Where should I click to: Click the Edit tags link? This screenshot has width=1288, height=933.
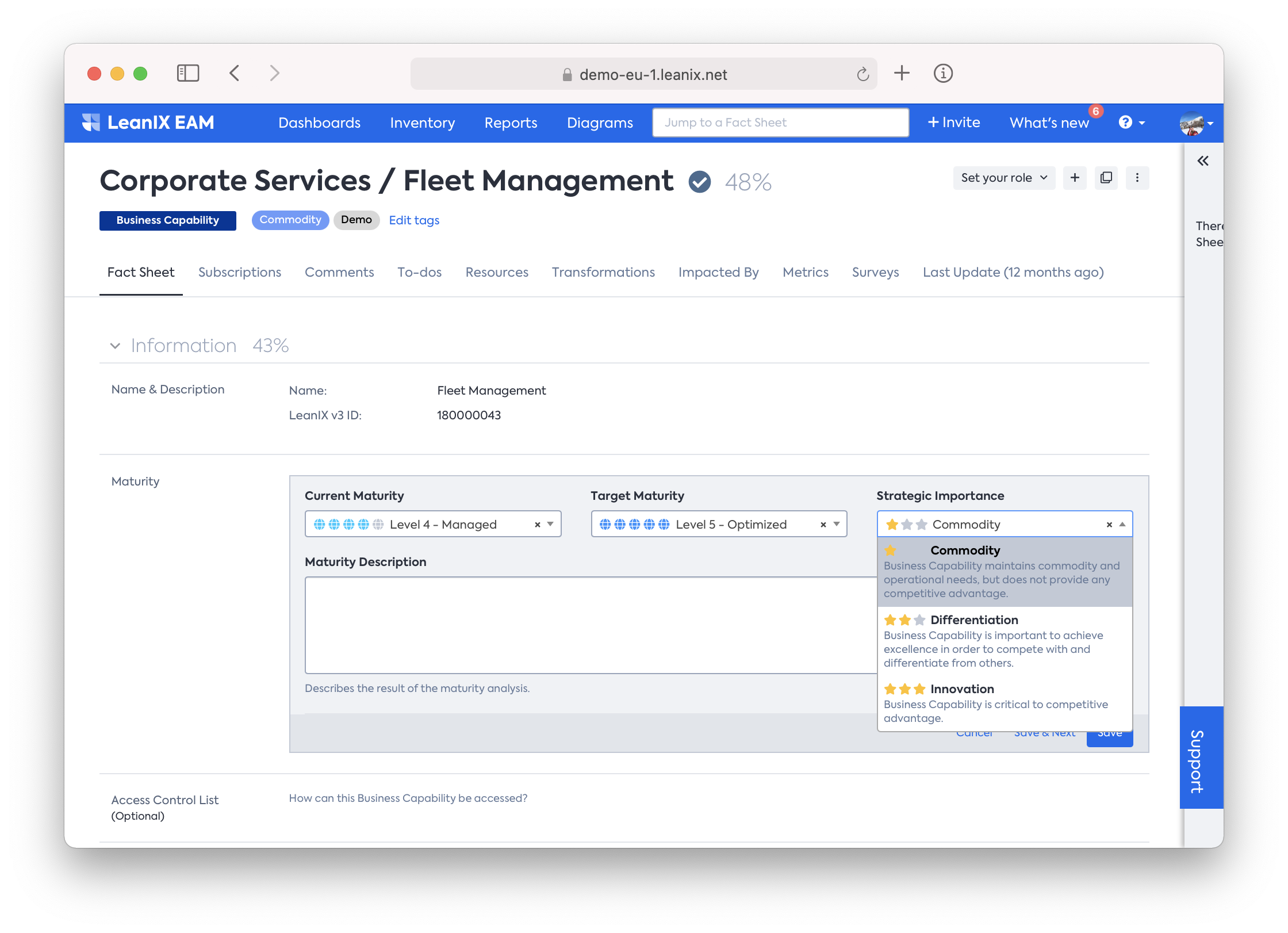click(x=414, y=220)
